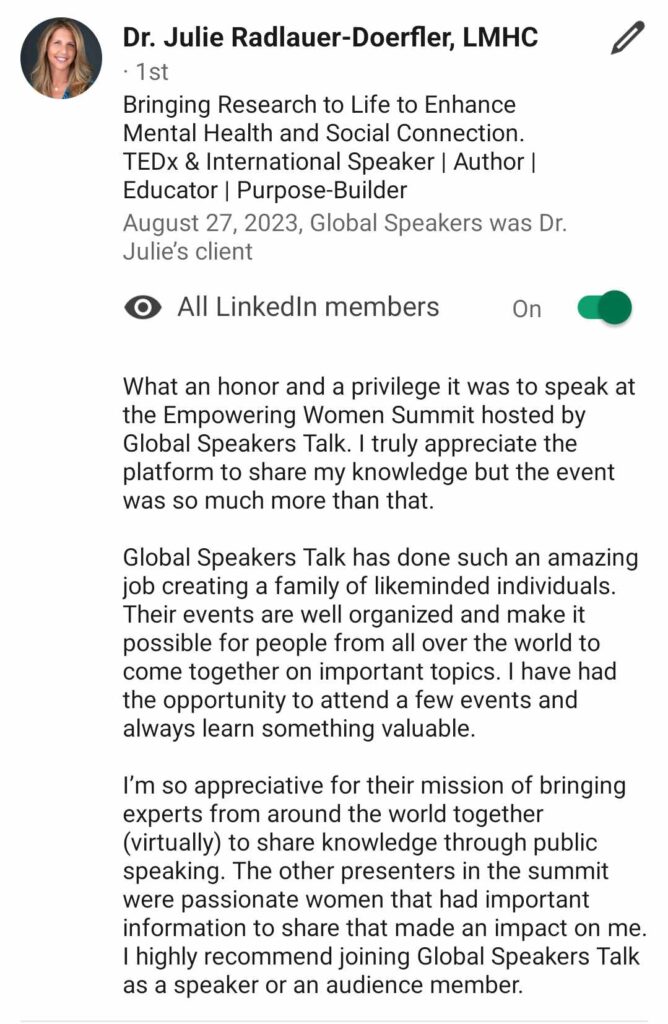Screen dimensions: 668x1024
Task: Click the "Educator | Purpose-Builder" text
Action: 265,190
